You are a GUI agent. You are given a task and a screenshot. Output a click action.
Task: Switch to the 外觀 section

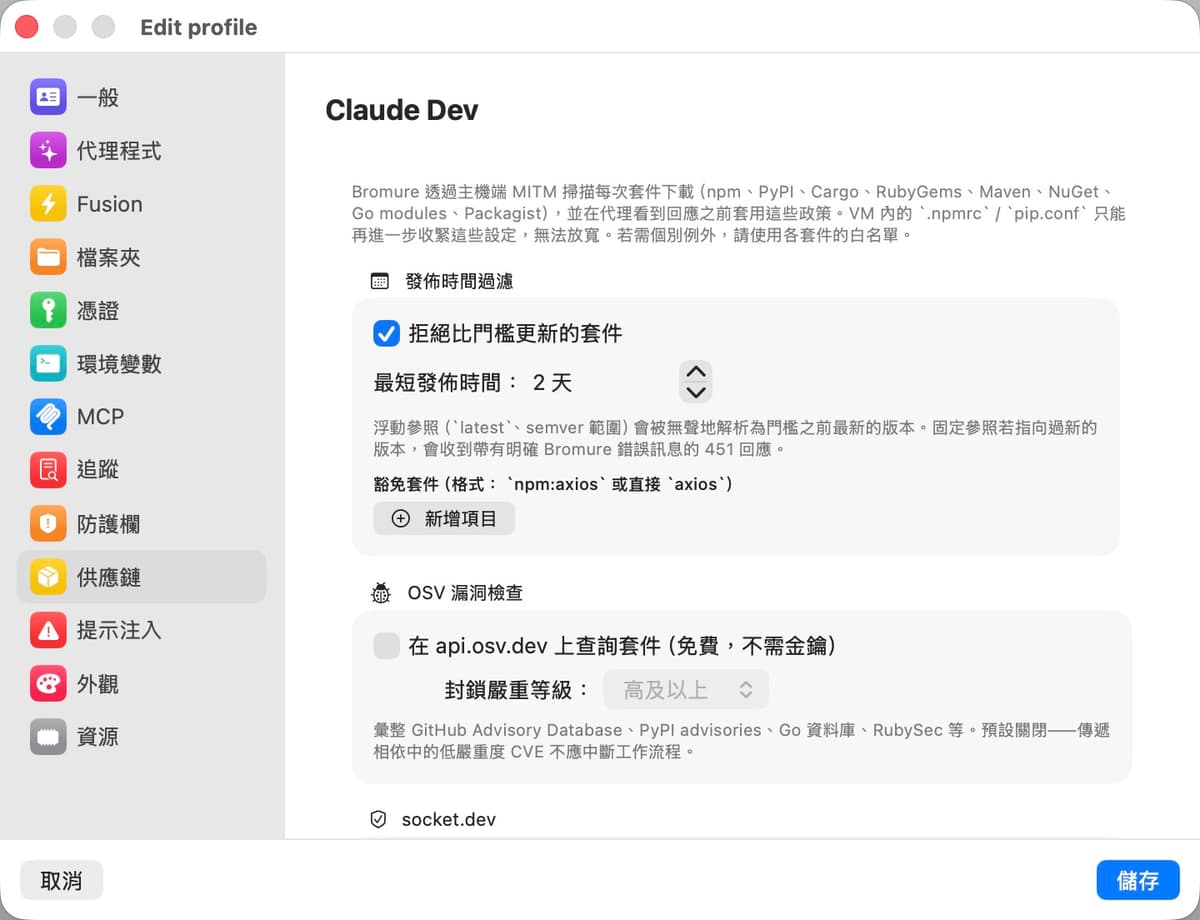pyautogui.click(x=141, y=684)
